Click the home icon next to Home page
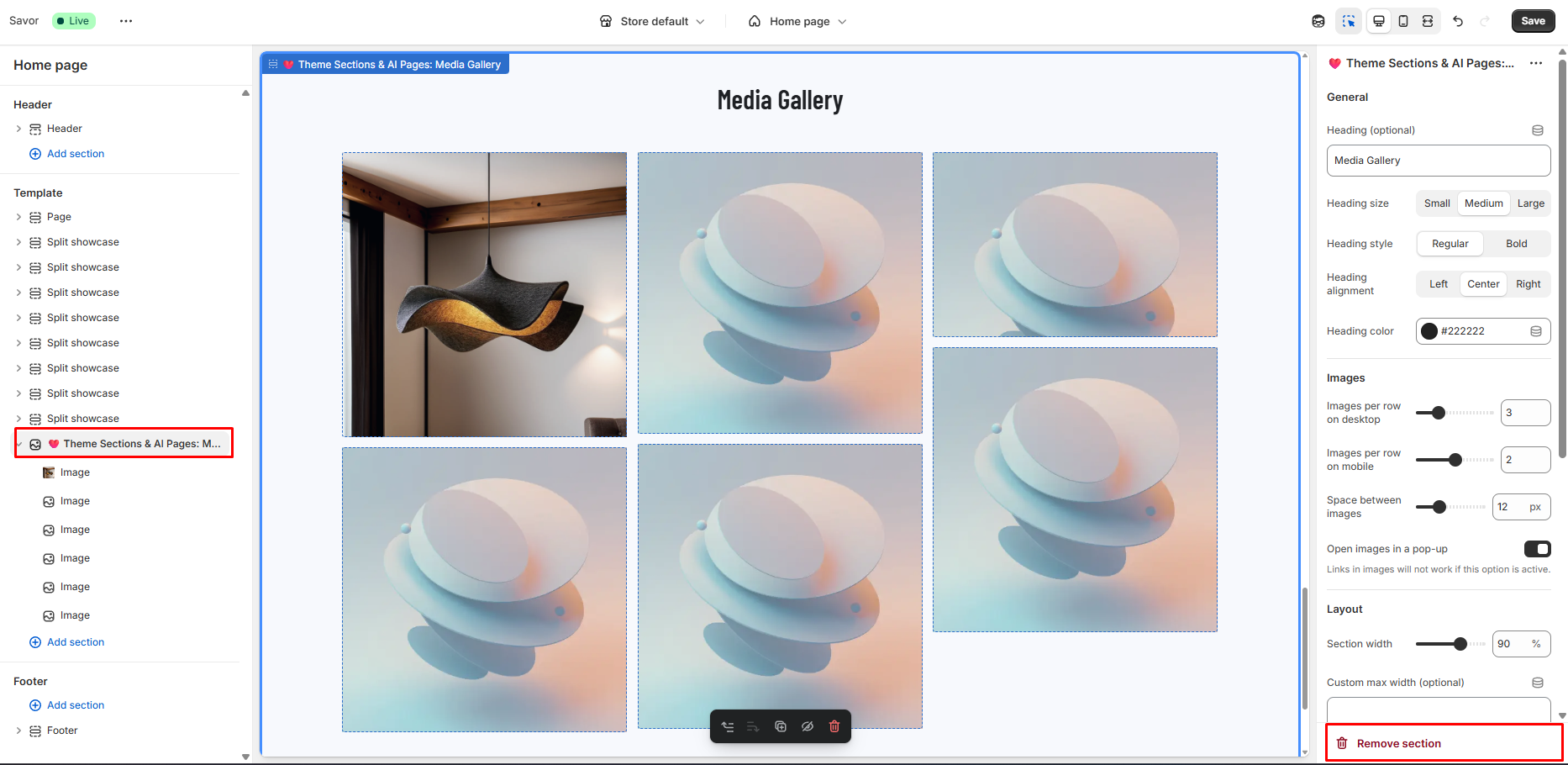Image resolution: width=1568 pixels, height=765 pixels. (755, 21)
